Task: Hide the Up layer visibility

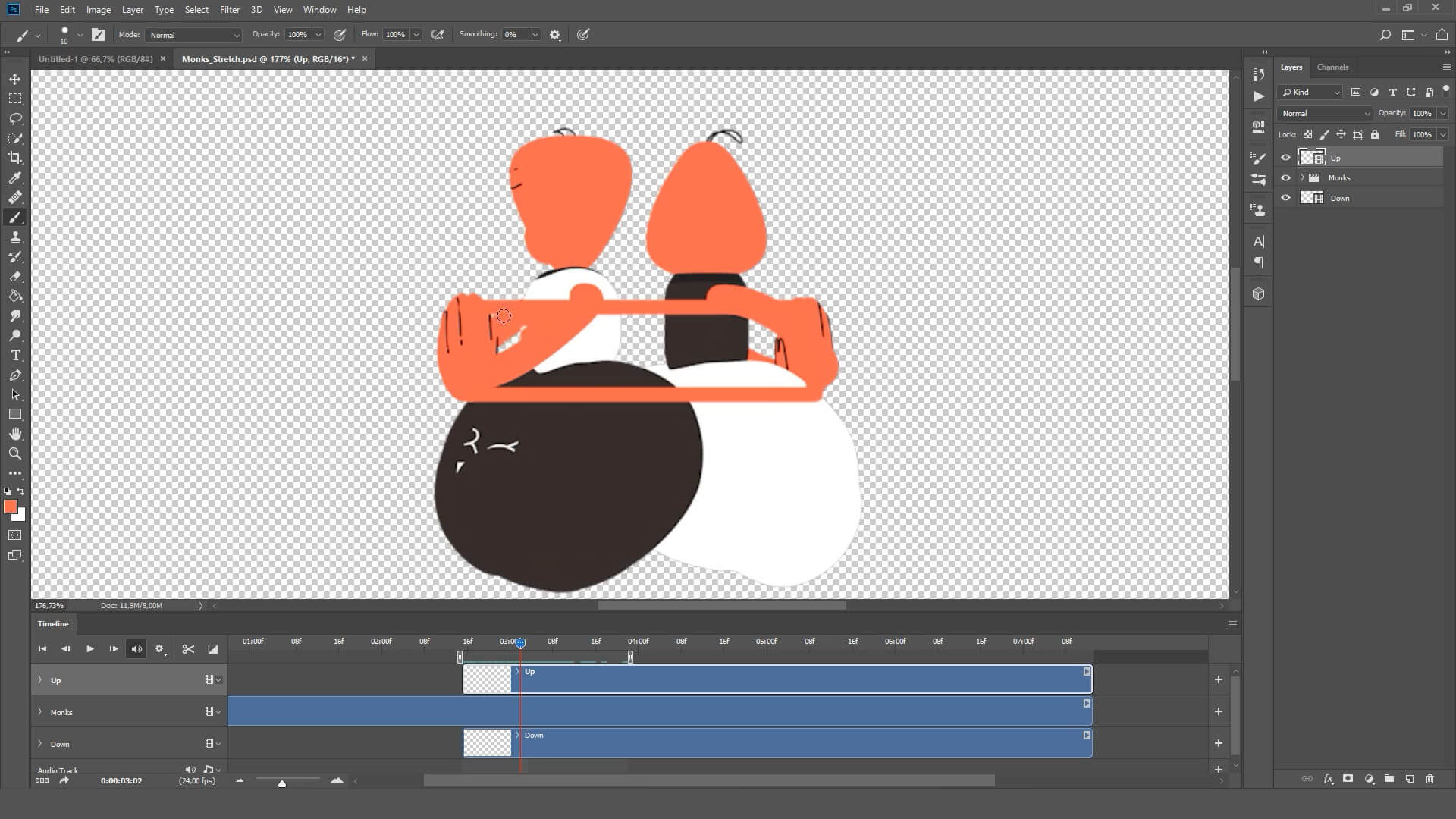Action: pyautogui.click(x=1285, y=158)
